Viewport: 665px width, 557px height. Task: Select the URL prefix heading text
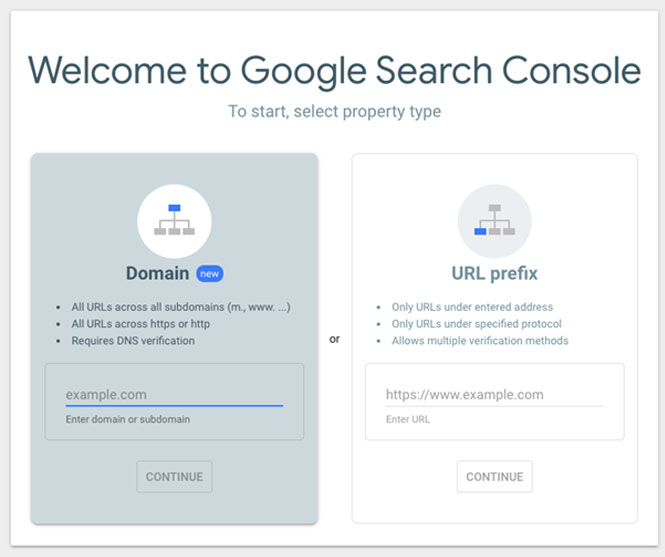495,274
